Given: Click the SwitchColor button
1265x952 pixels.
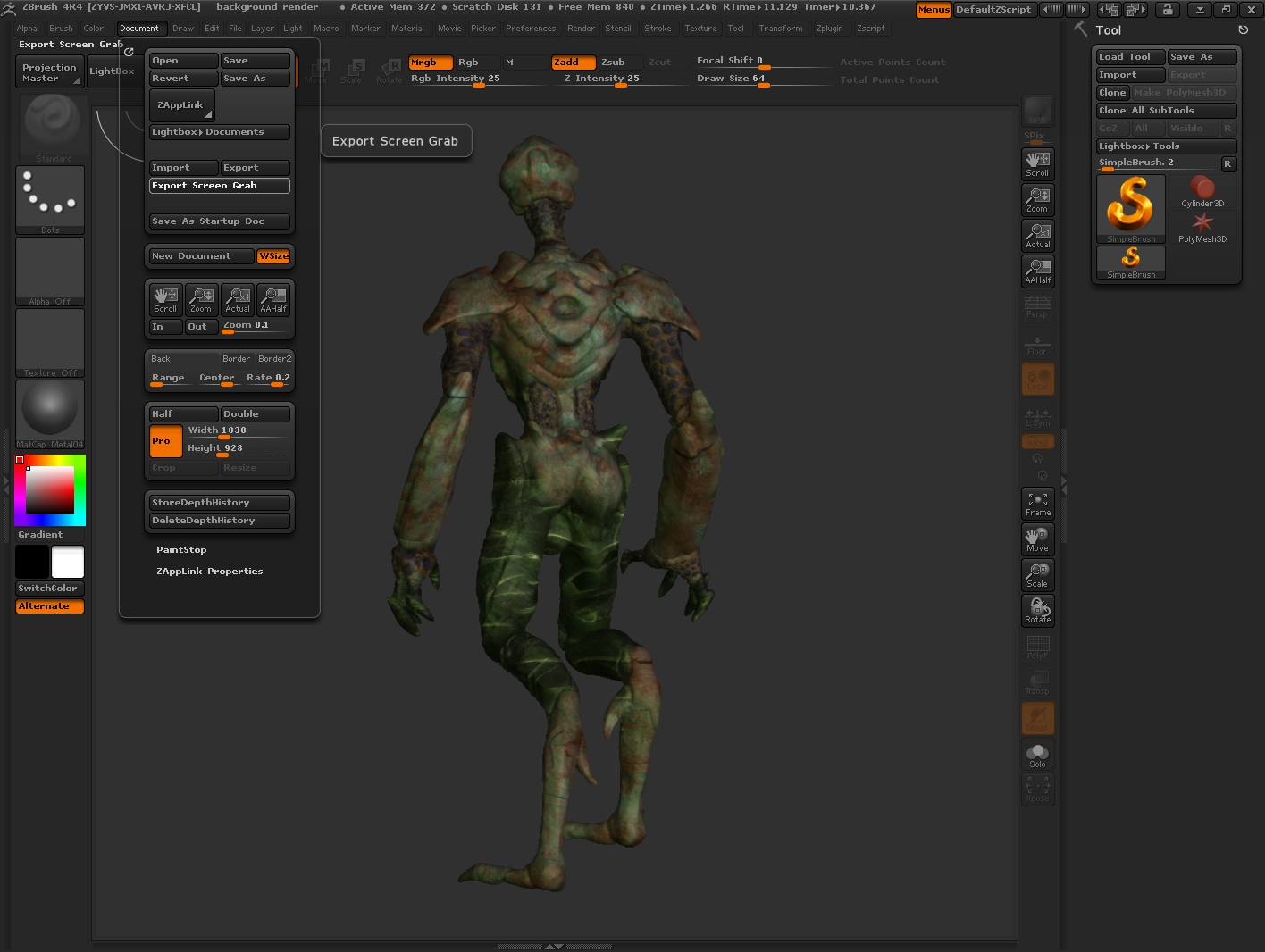Looking at the screenshot, I should coord(50,589).
